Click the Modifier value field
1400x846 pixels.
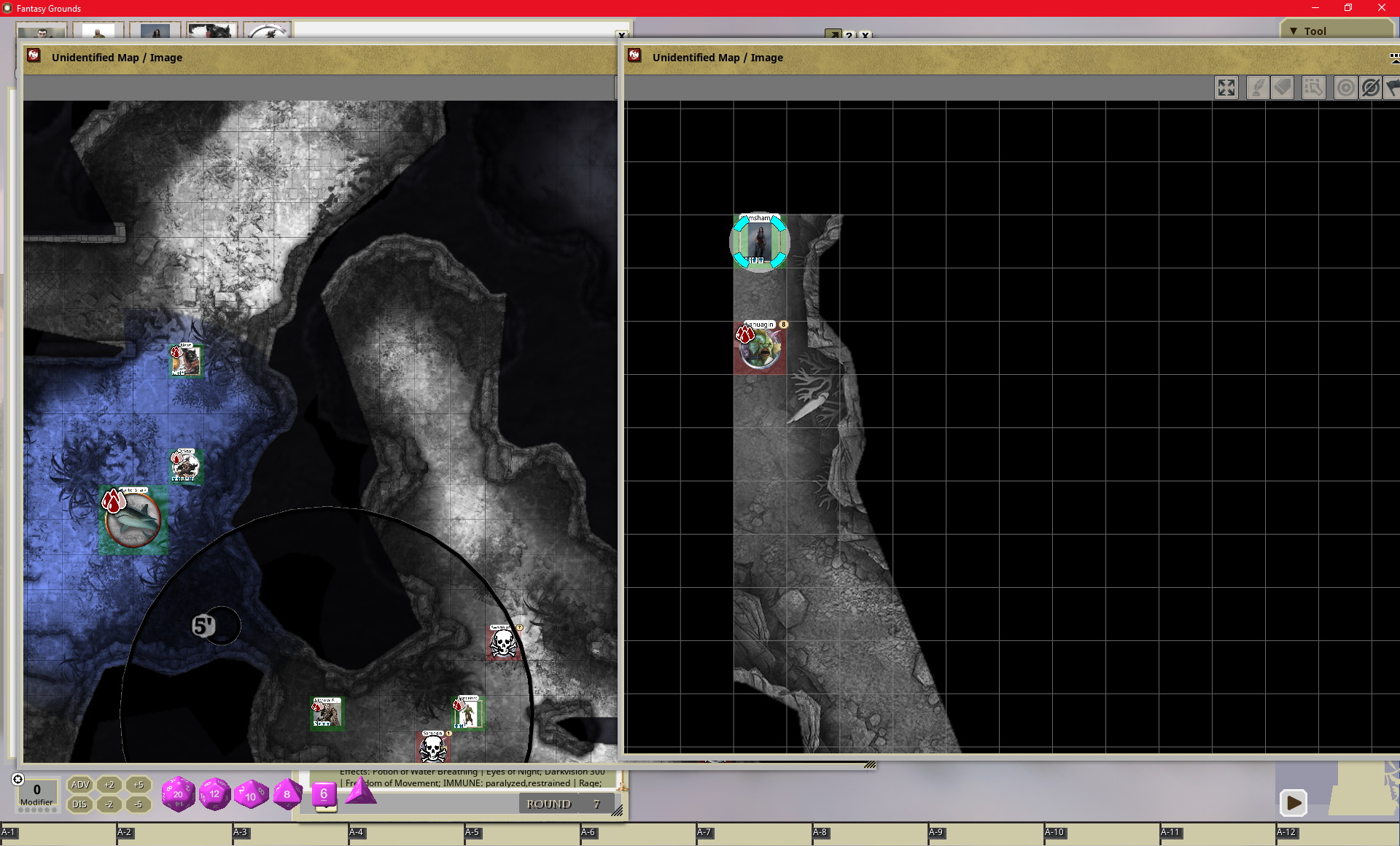(x=36, y=790)
